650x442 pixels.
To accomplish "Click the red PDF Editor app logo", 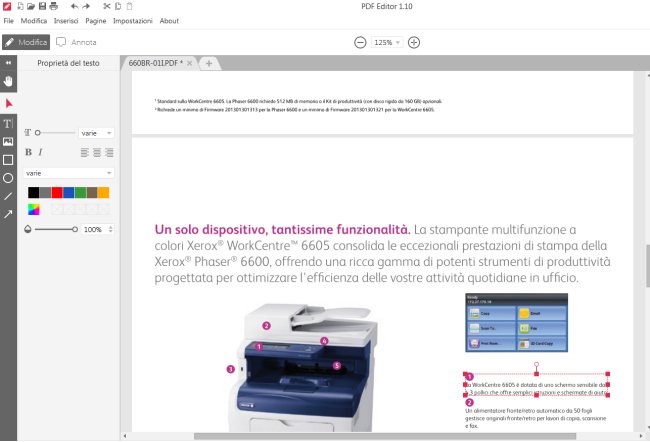I will tap(7, 6).
